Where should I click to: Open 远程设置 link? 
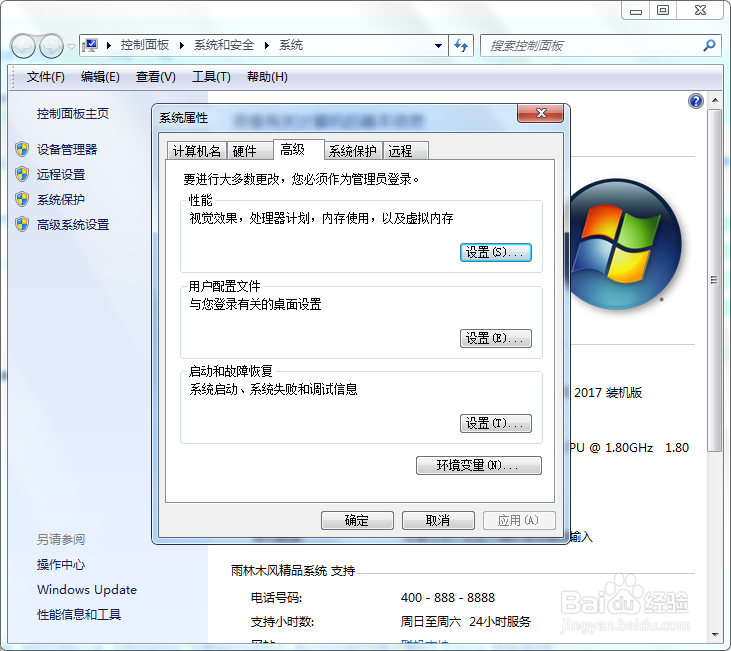pos(61,174)
